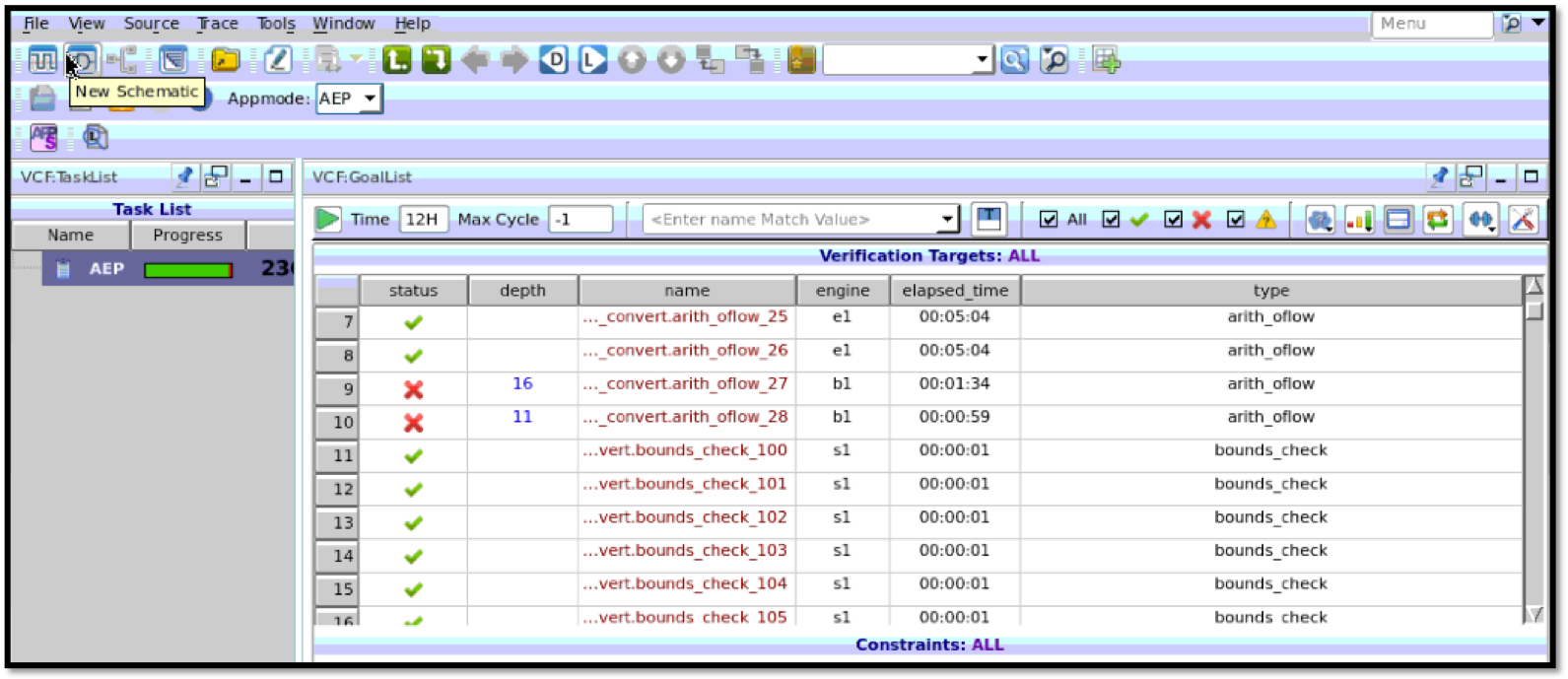Click the New Schematic toolbar icon
The width and height of the screenshot is (1568, 679).
(x=83, y=60)
